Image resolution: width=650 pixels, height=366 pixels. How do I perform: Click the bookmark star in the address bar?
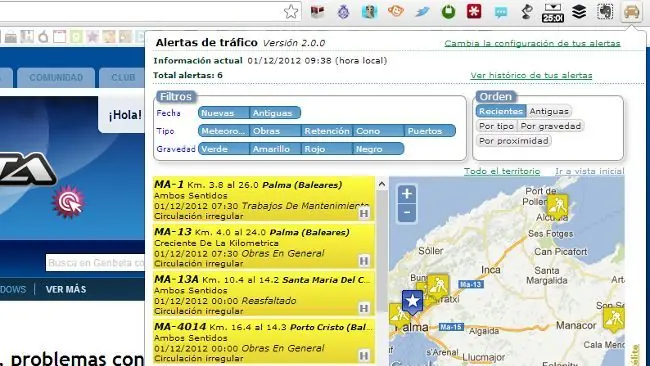(291, 12)
